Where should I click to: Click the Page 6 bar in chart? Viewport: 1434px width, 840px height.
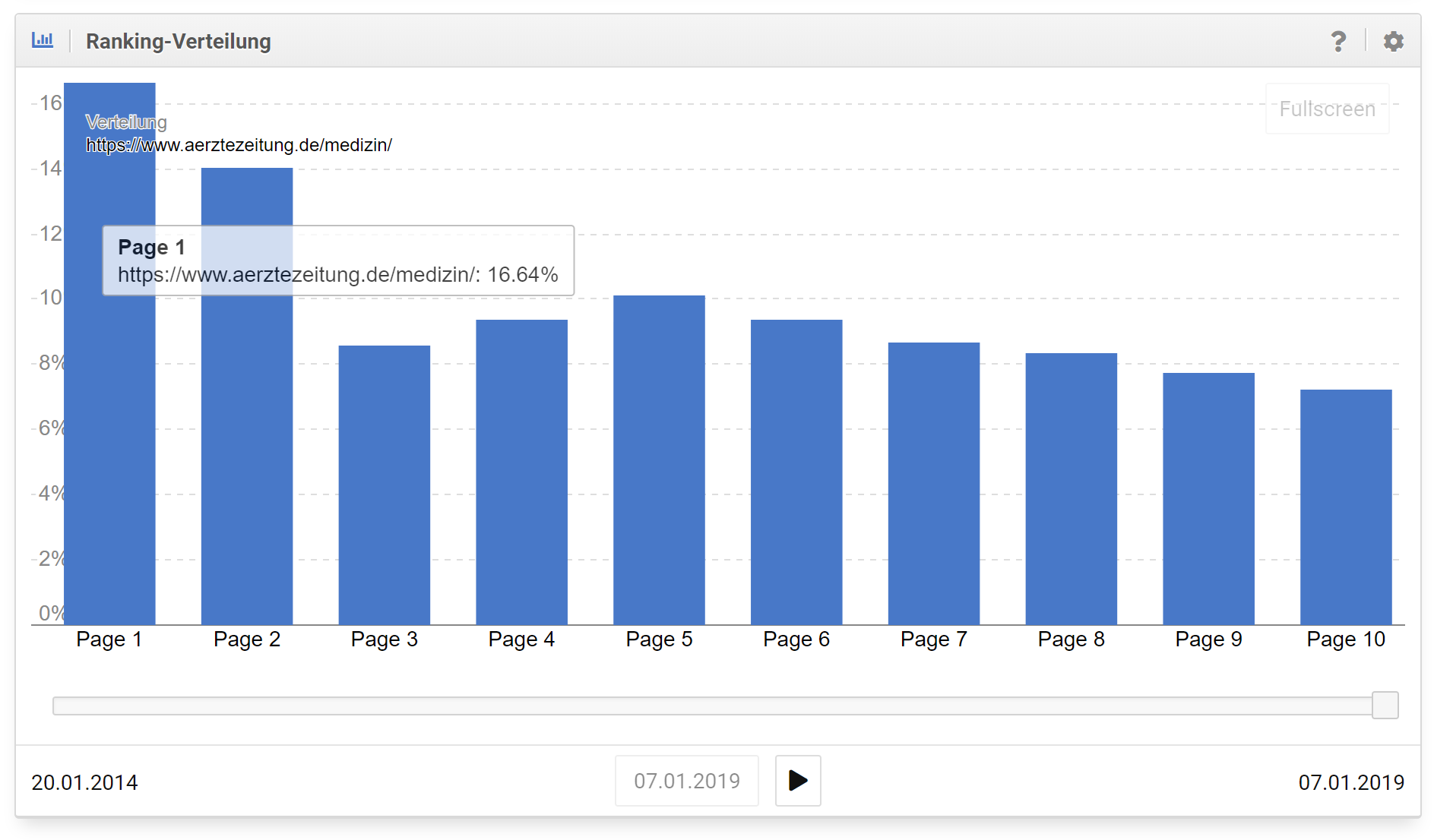tap(796, 471)
